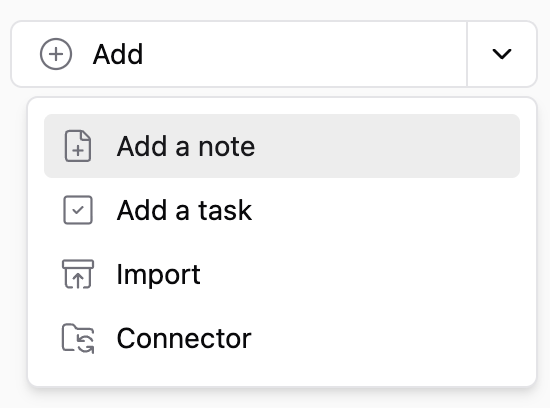
Task: Click the document-plus icon for Add a note
Action: (78, 146)
